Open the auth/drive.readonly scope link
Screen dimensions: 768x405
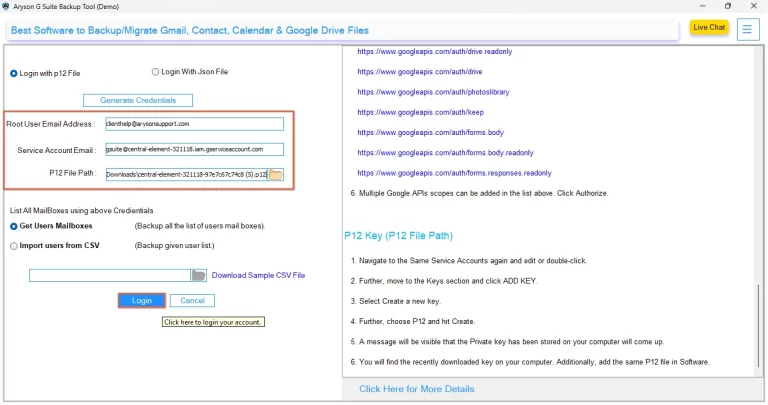coord(434,51)
